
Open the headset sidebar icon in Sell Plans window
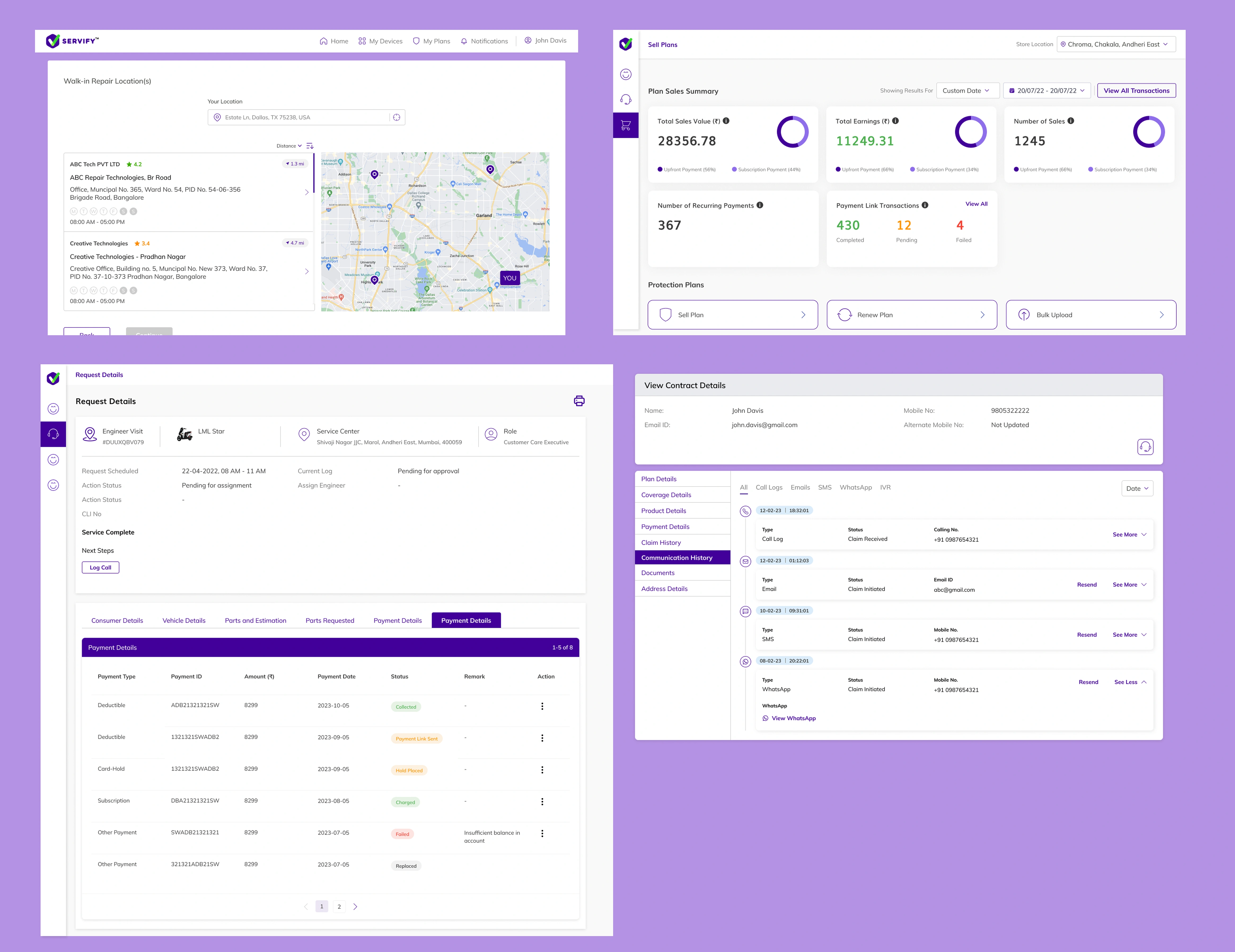point(625,100)
